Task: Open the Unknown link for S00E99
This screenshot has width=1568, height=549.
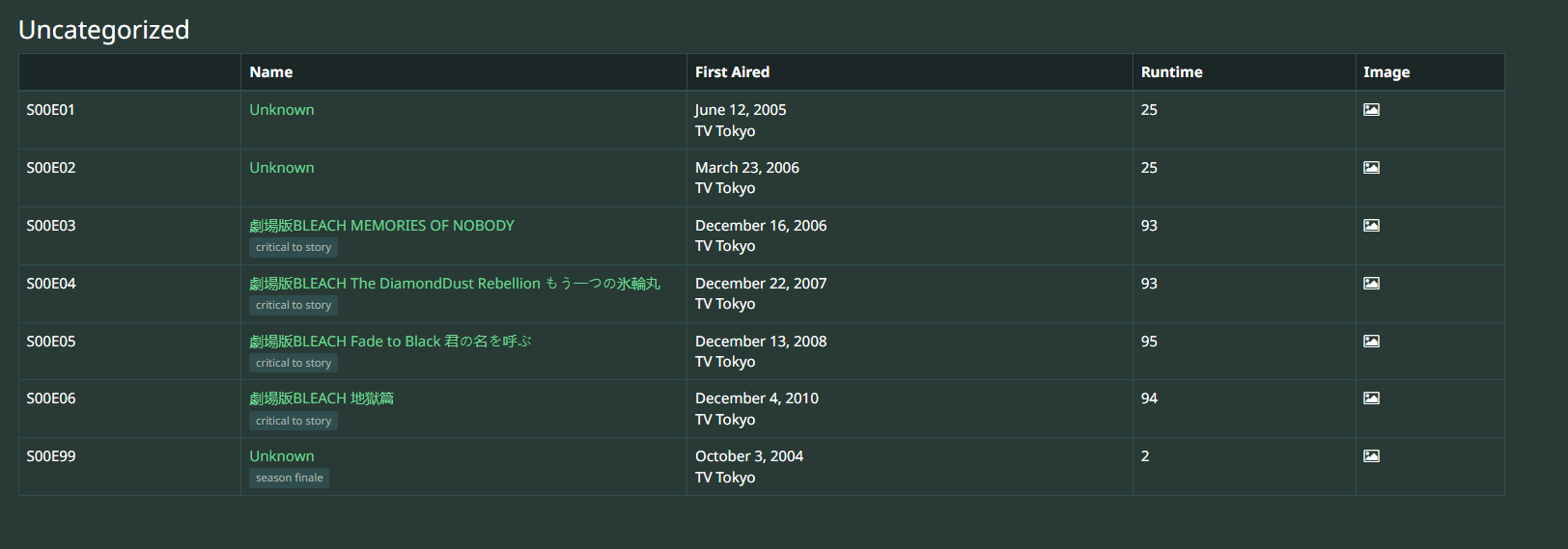Action: [282, 456]
